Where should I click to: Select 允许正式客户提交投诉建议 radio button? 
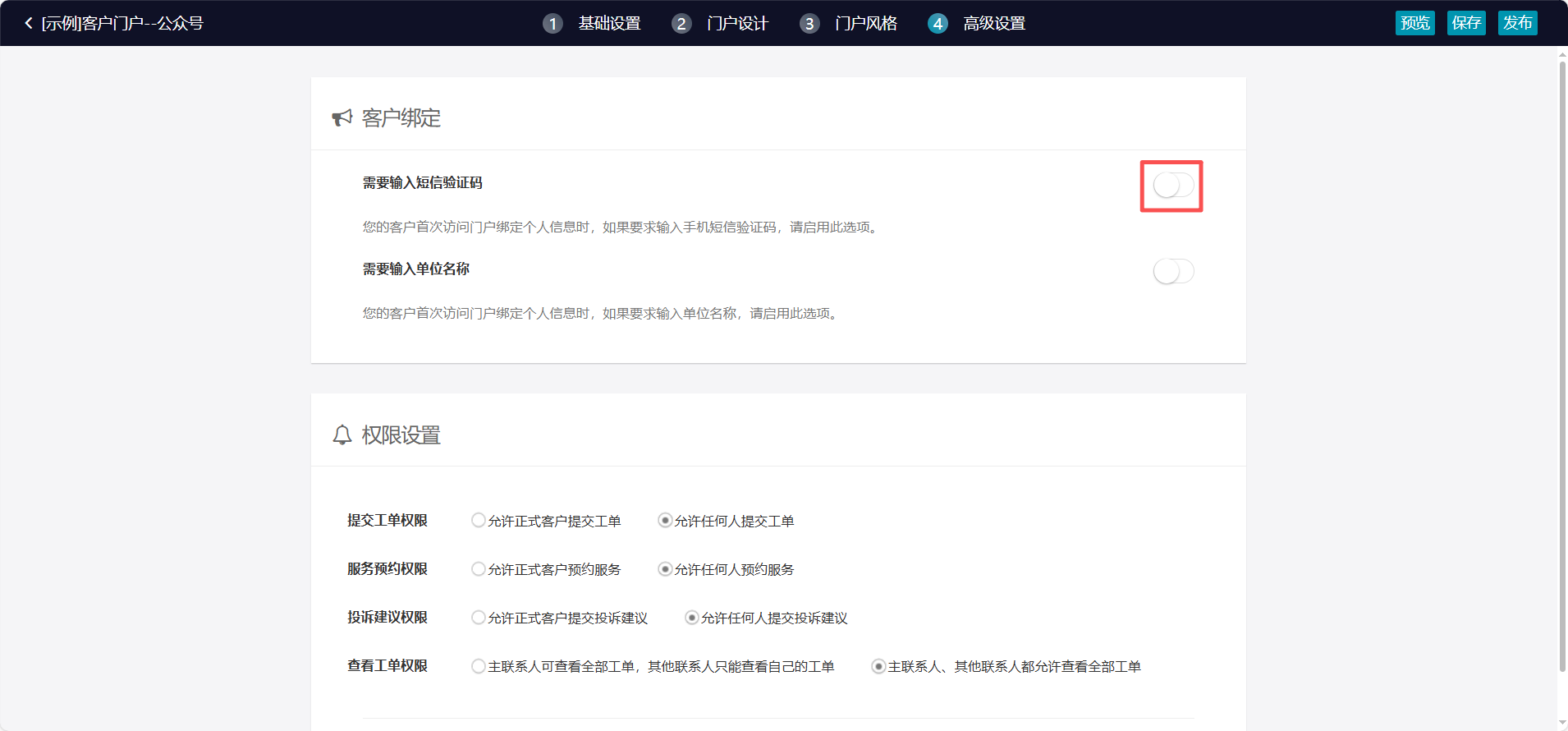[x=479, y=617]
